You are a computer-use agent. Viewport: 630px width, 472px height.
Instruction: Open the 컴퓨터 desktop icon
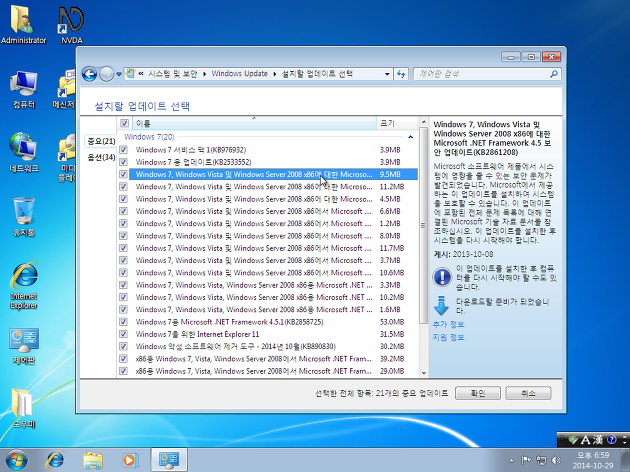23,90
